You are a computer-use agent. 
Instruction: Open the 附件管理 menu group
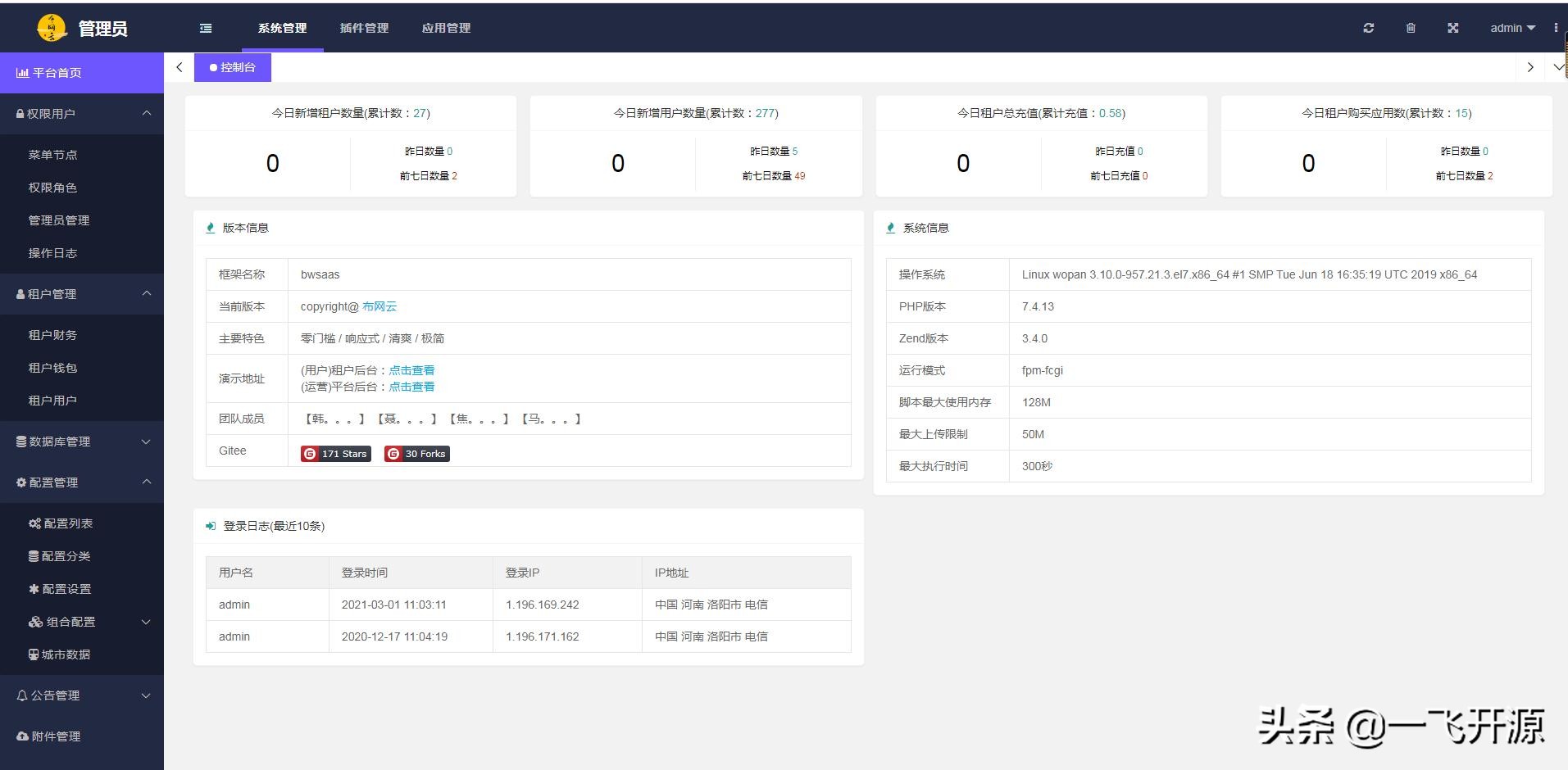82,736
